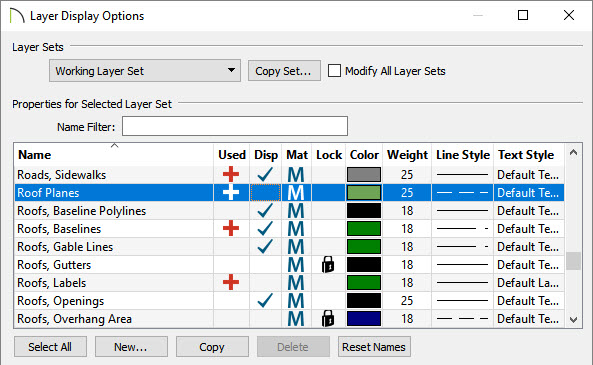This screenshot has height=365, width=593.
Task: Click the Mat M icon for Roofs, Gable Lines
Action: point(296,247)
